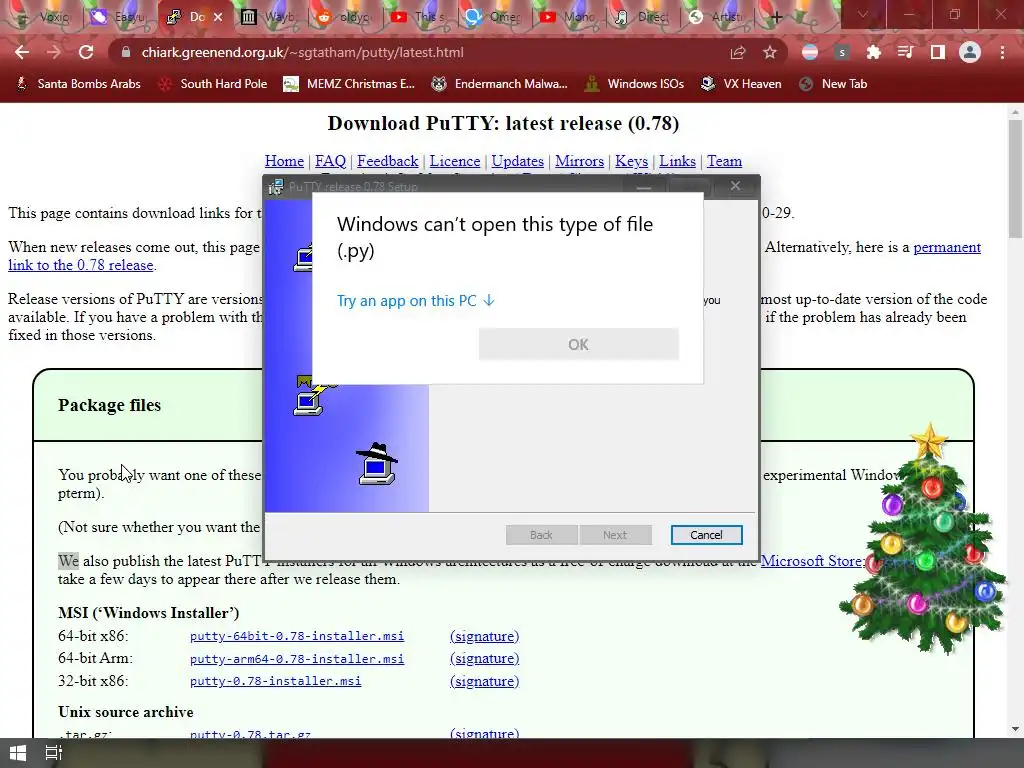Open signature for the 64-bit x86 installer

coord(485,635)
